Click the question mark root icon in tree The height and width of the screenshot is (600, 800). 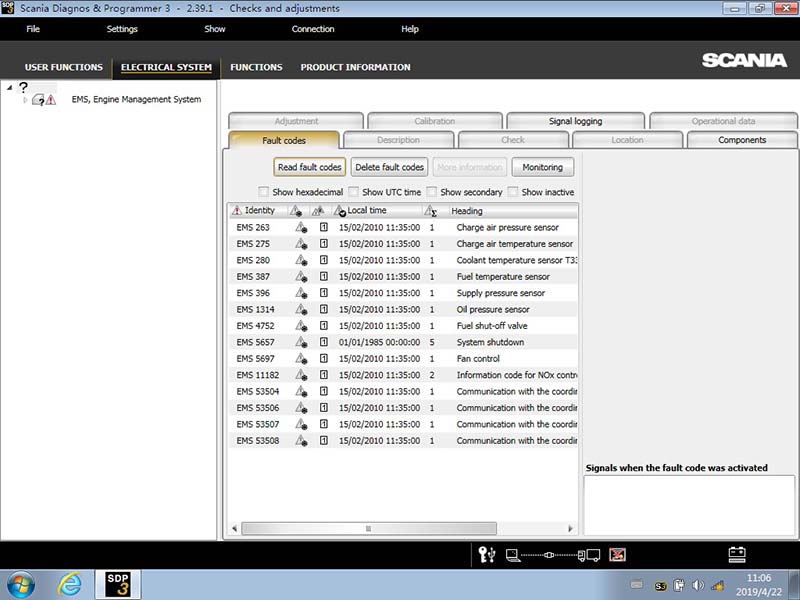pos(23,87)
